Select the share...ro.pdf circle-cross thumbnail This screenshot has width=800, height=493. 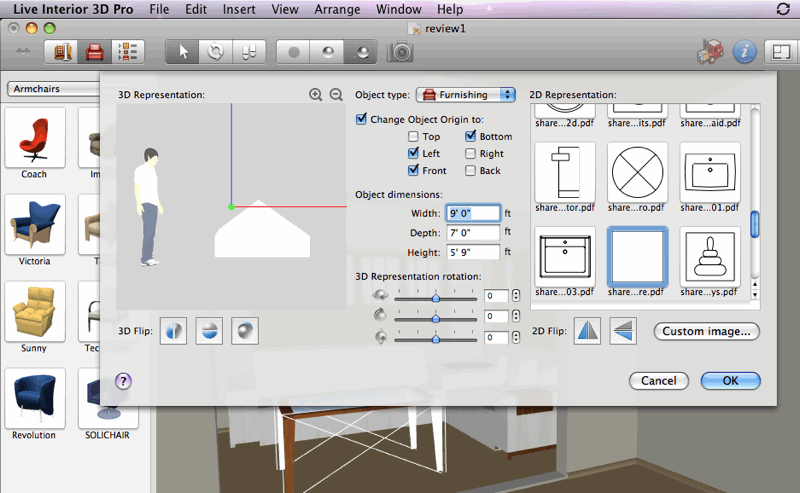(x=637, y=173)
